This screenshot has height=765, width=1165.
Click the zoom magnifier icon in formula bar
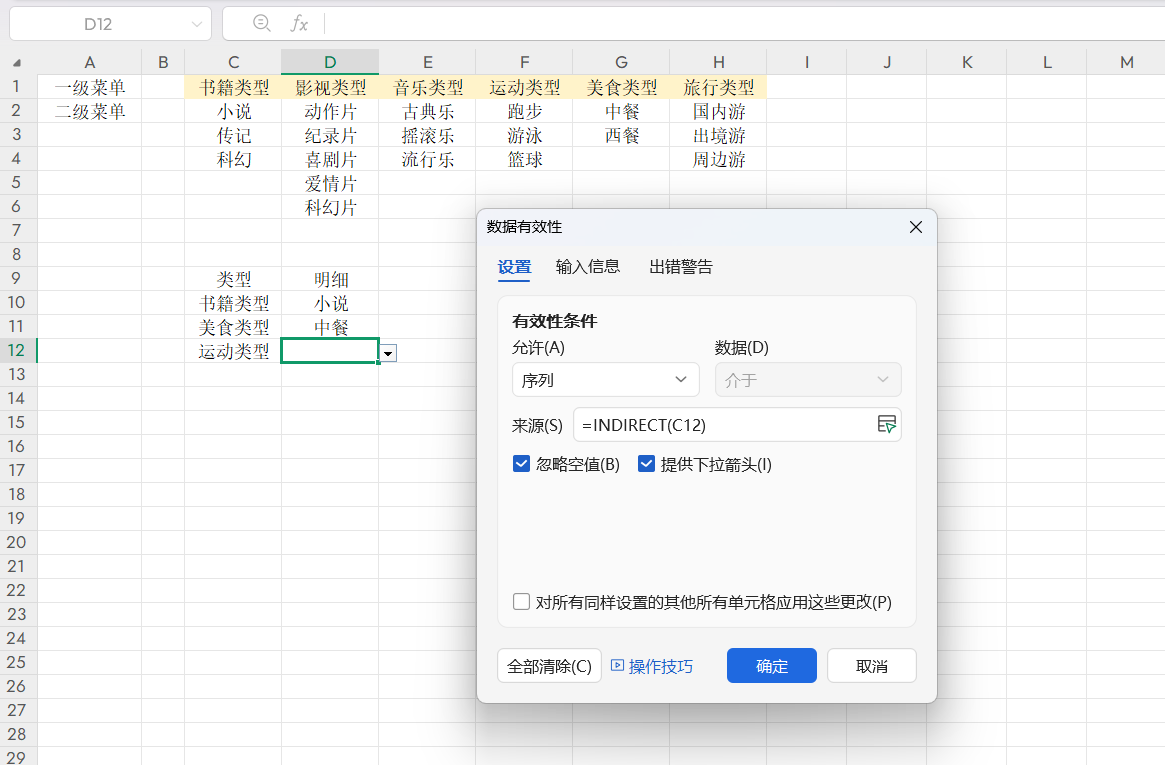click(x=262, y=23)
